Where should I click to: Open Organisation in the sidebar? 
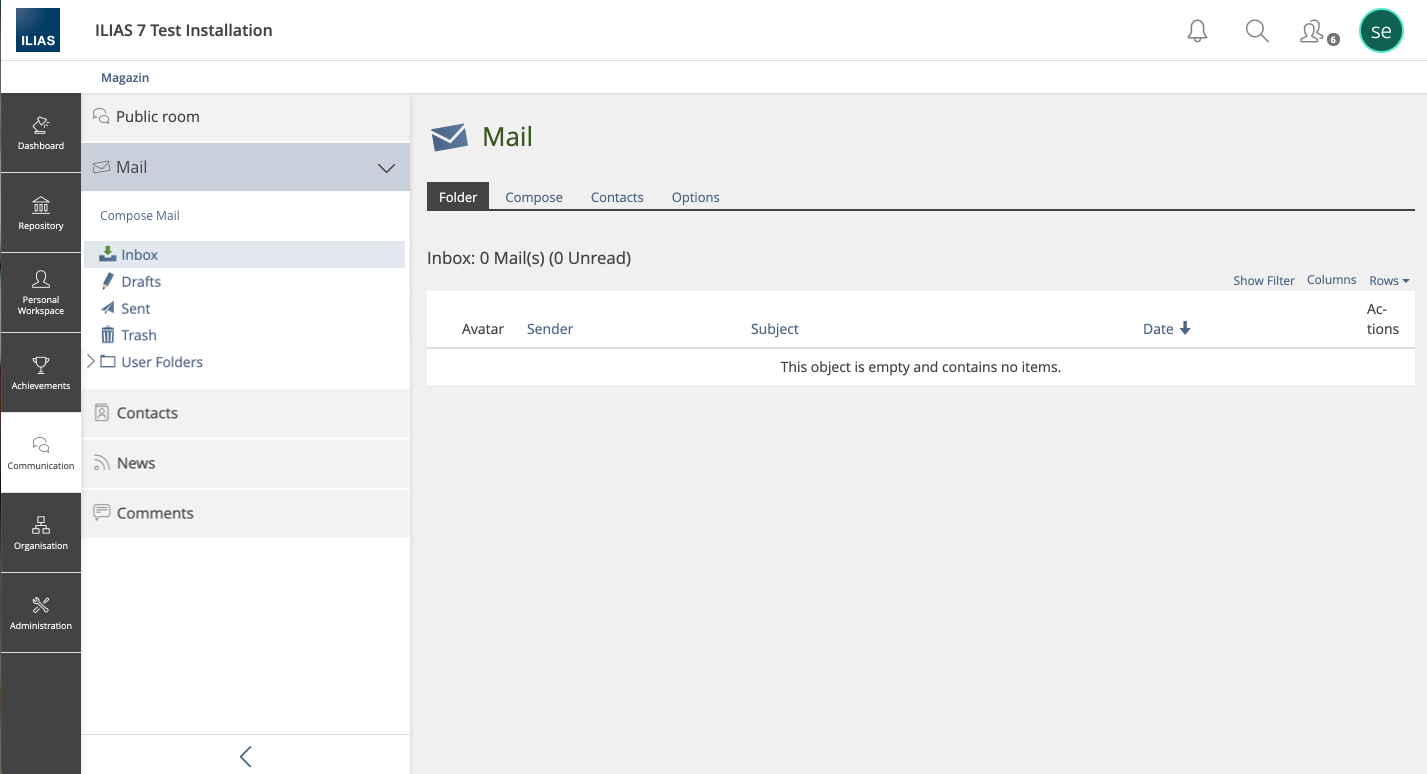coord(41,533)
